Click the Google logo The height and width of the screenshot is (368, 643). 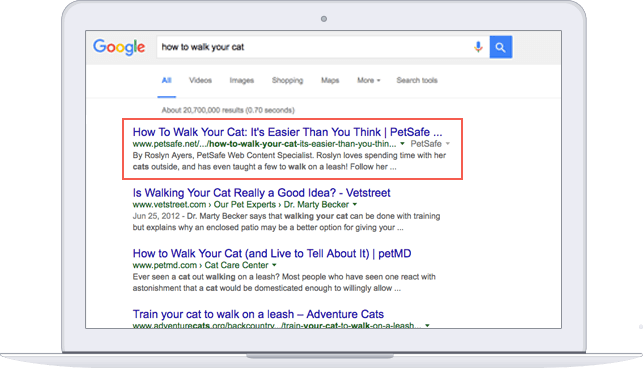coord(119,47)
